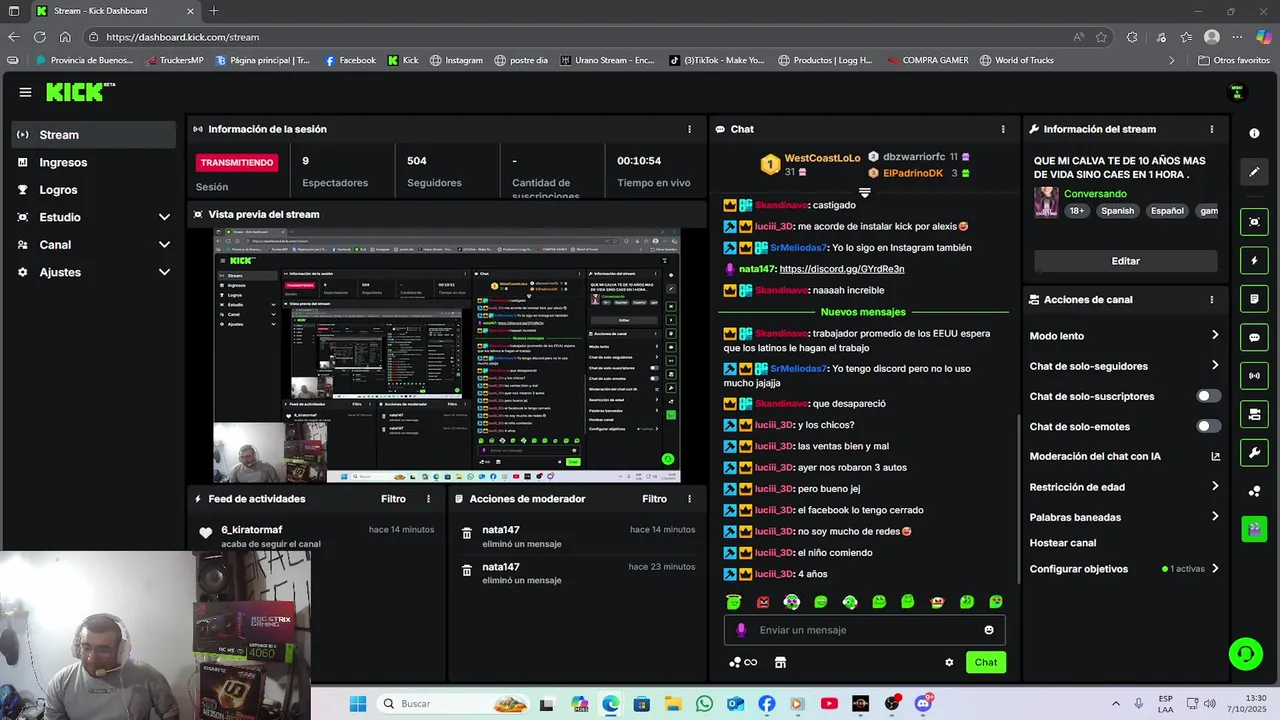Image resolution: width=1280 pixels, height=720 pixels.
Task: Open chat settings gear icon
Action: pyautogui.click(x=949, y=662)
